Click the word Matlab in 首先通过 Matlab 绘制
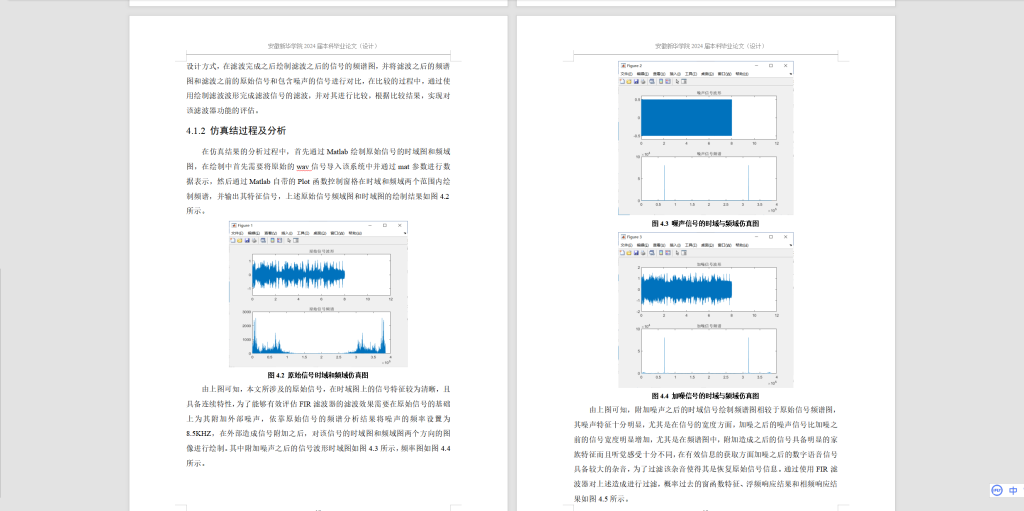 pyautogui.click(x=338, y=150)
